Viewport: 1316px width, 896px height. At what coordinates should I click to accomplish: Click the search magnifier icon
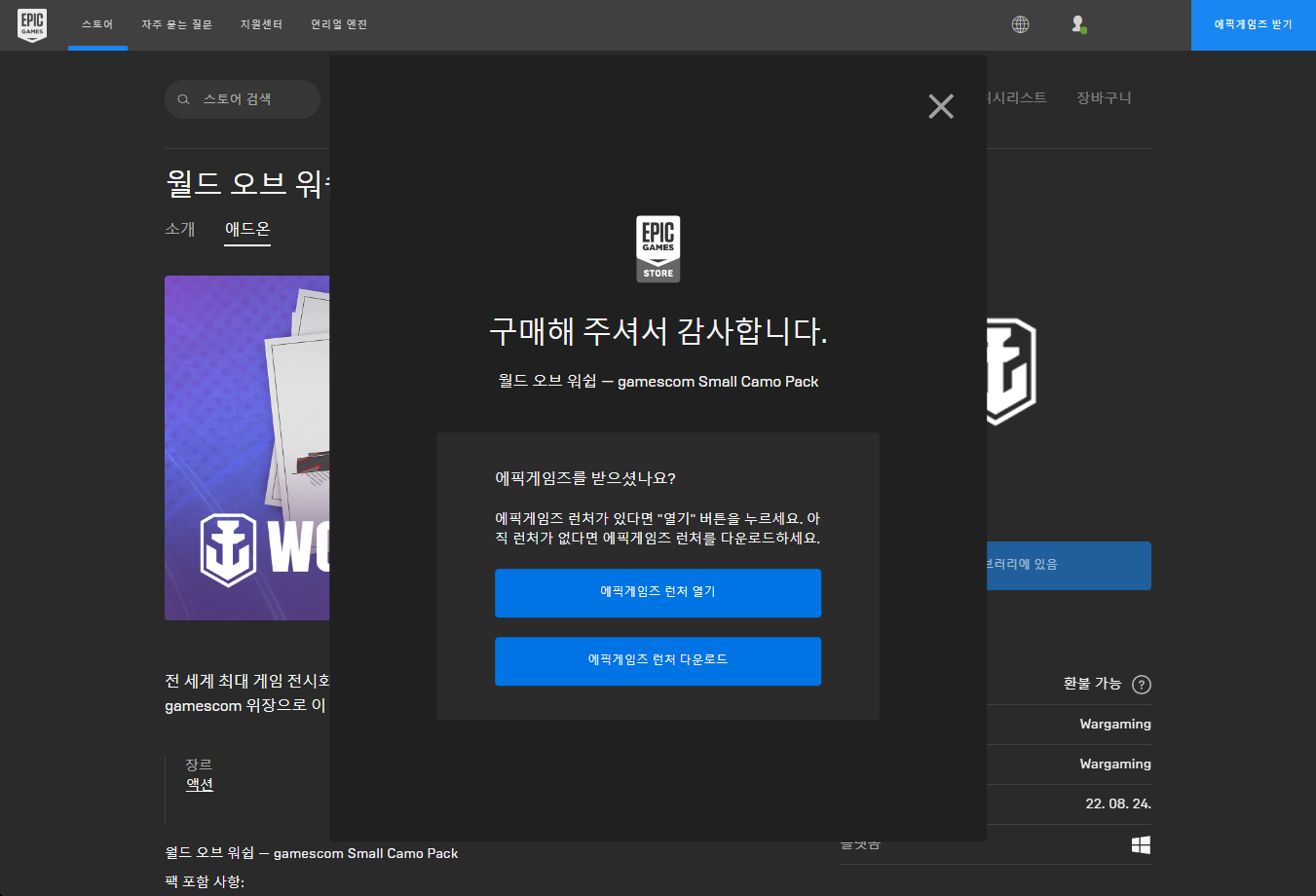pyautogui.click(x=183, y=99)
